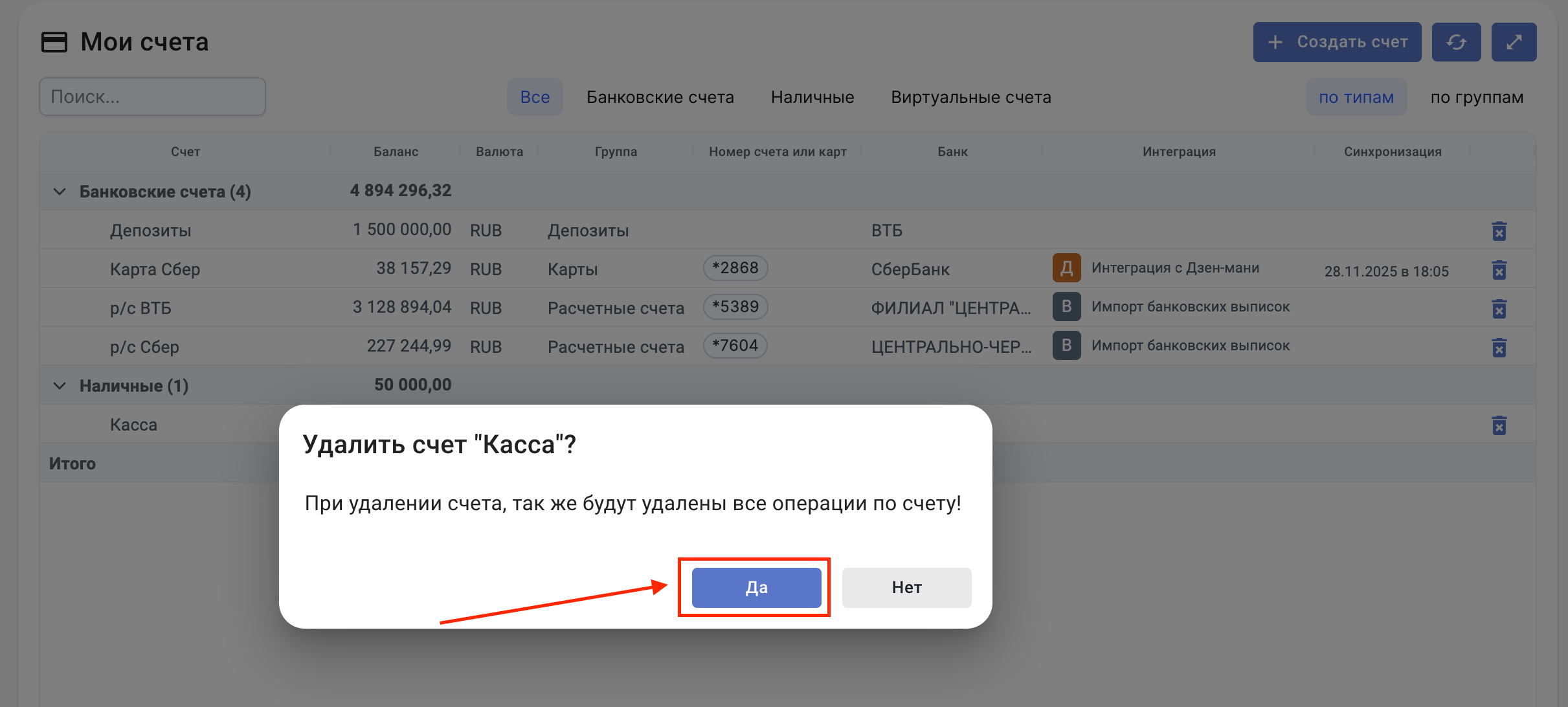Click trash icon for р/с ВТБ
This screenshot has width=1568, height=707.
[1499, 309]
